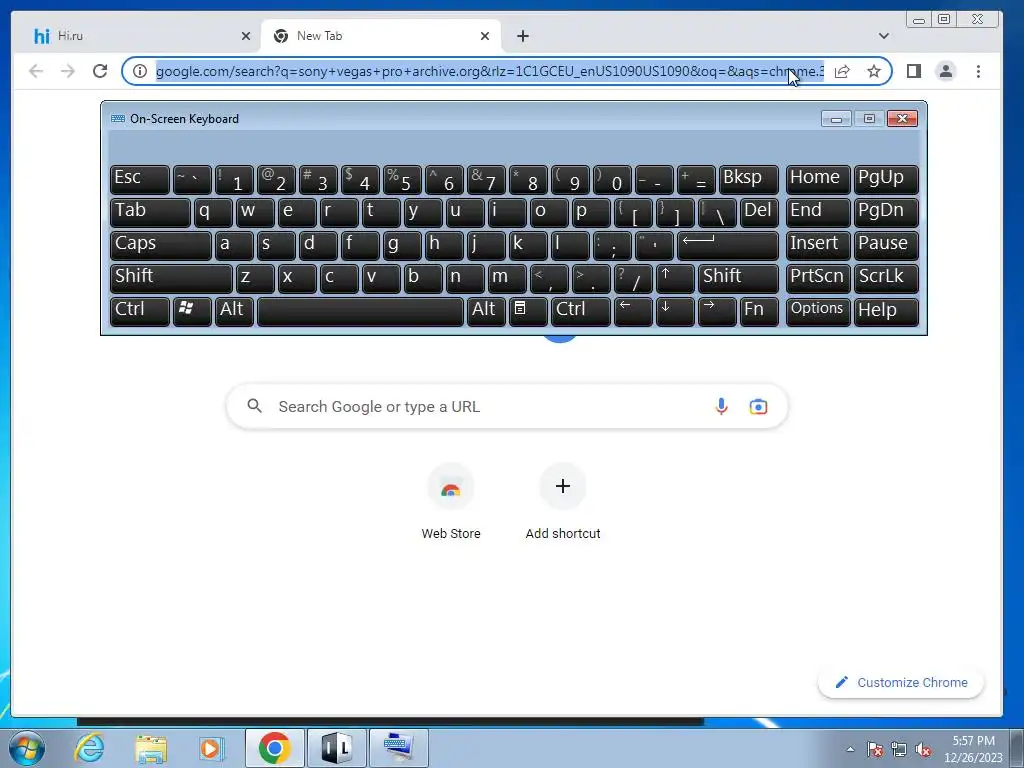Image resolution: width=1024 pixels, height=768 pixels.
Task: Click the PgDn key
Action: coord(886,212)
